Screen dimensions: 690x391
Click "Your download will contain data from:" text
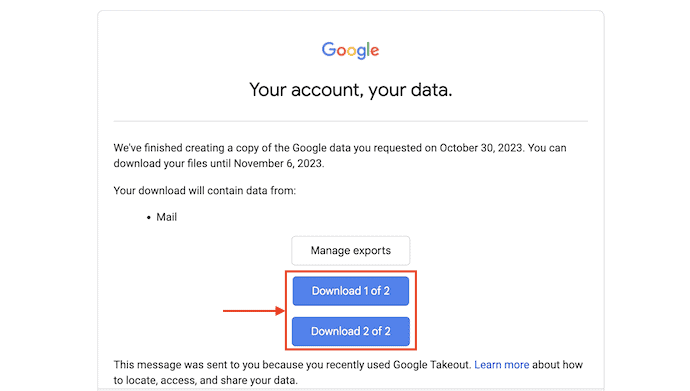(205, 190)
